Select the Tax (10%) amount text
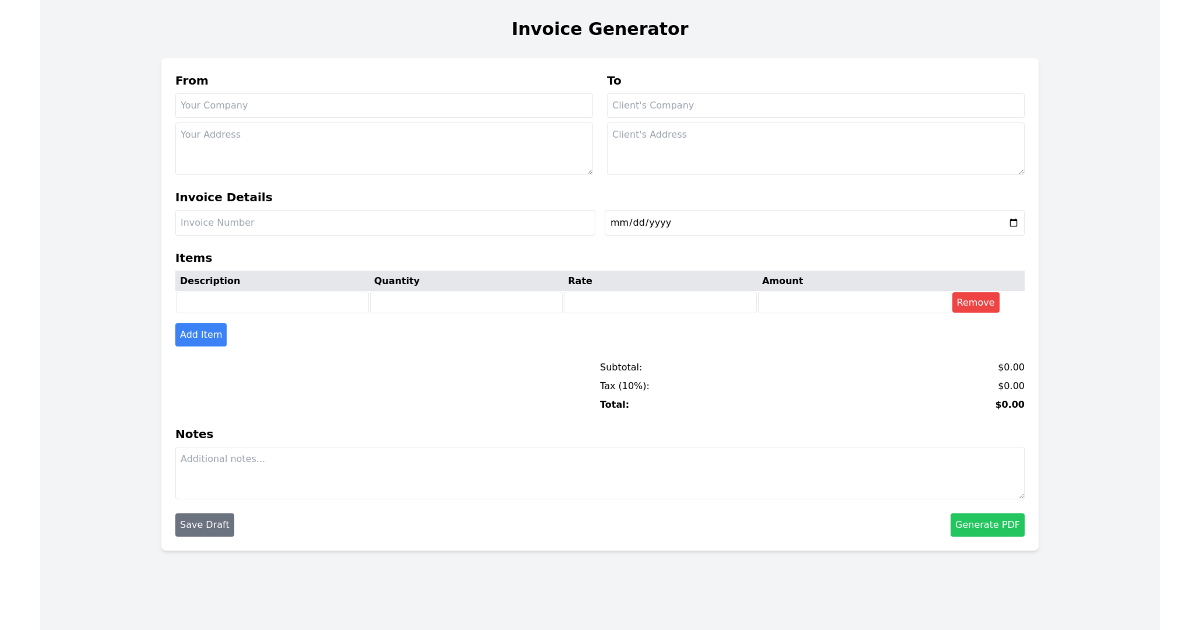 pos(1011,385)
